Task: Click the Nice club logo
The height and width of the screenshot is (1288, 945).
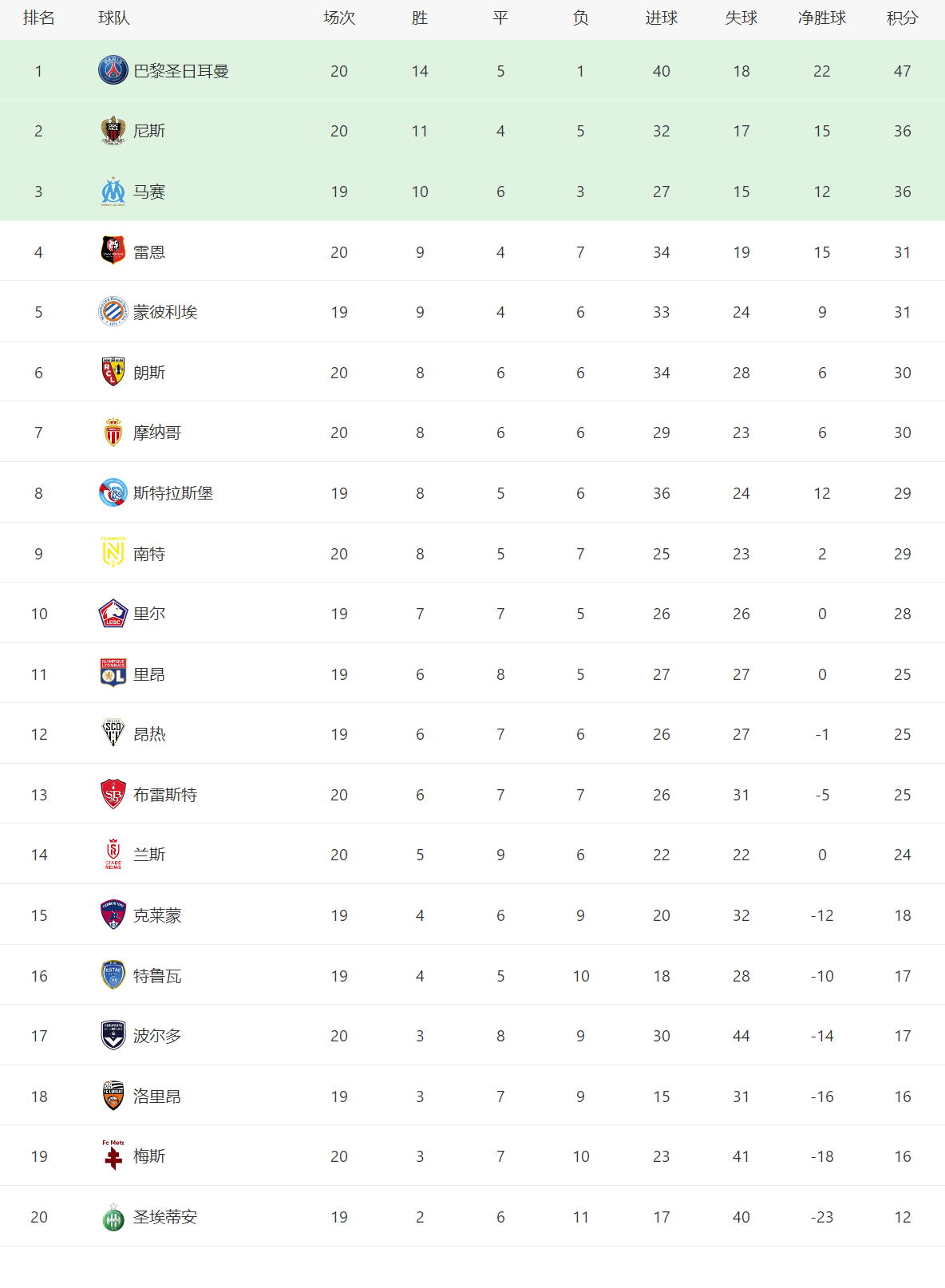Action: point(113,131)
